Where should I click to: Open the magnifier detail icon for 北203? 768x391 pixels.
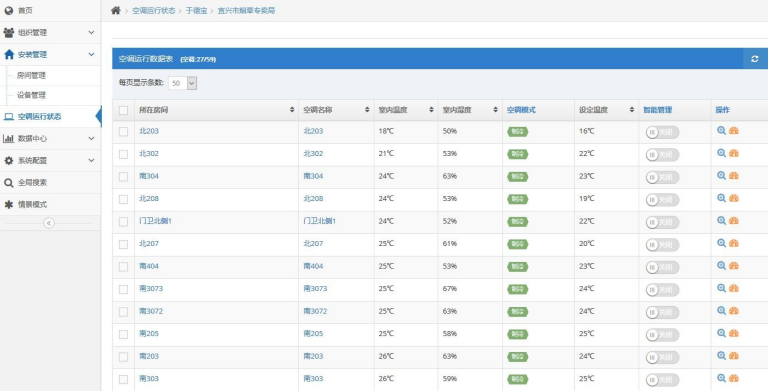721,130
